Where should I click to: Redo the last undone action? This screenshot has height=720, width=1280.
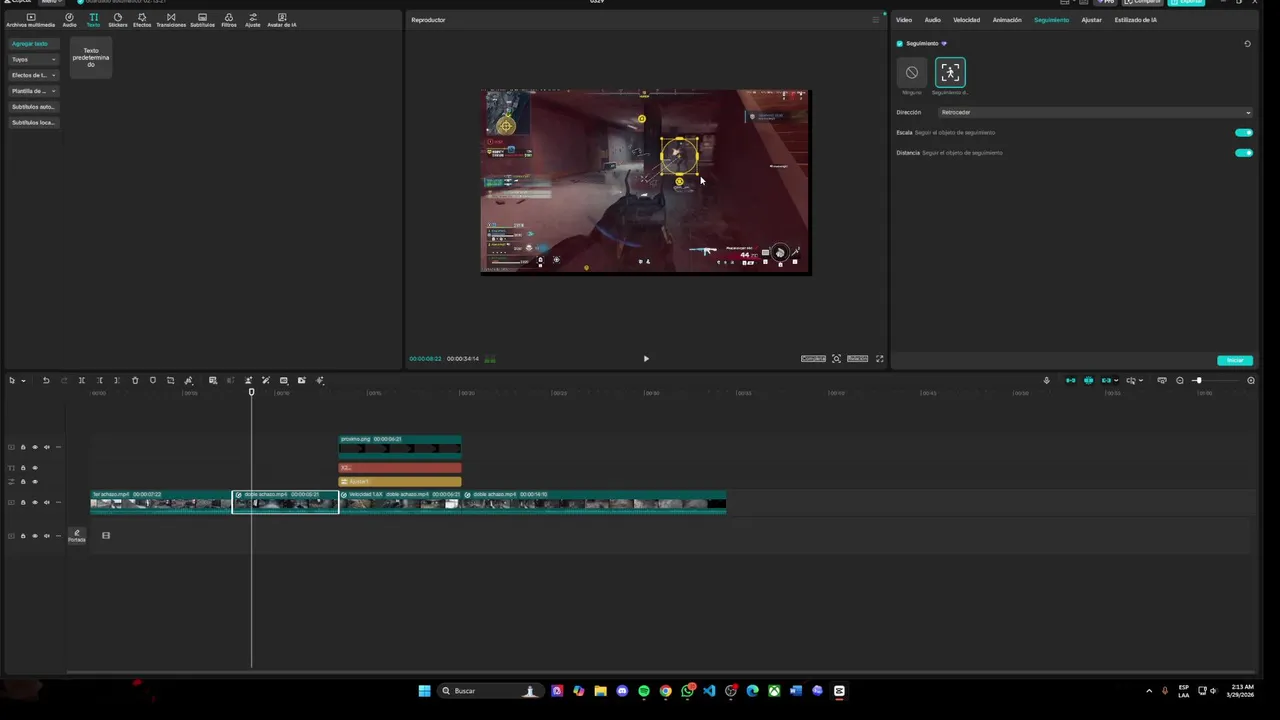pyautogui.click(x=64, y=380)
